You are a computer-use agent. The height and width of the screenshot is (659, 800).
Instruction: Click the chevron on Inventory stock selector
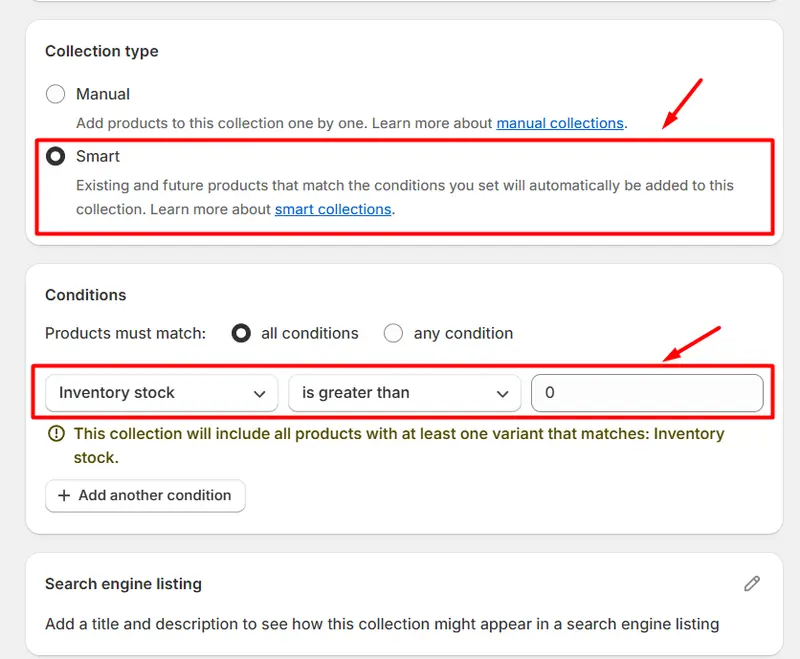[260, 394]
